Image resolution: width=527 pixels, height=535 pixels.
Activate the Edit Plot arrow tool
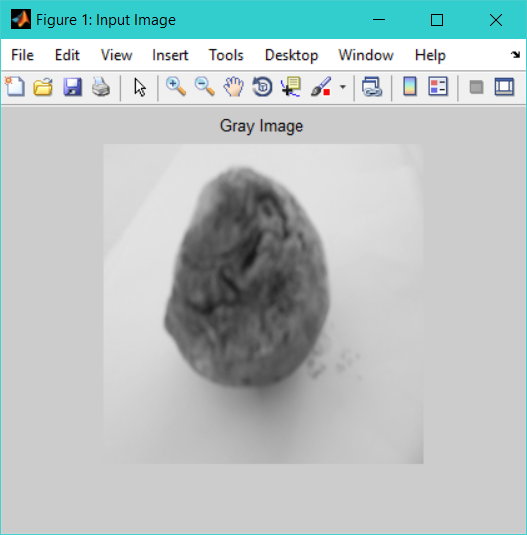(140, 87)
